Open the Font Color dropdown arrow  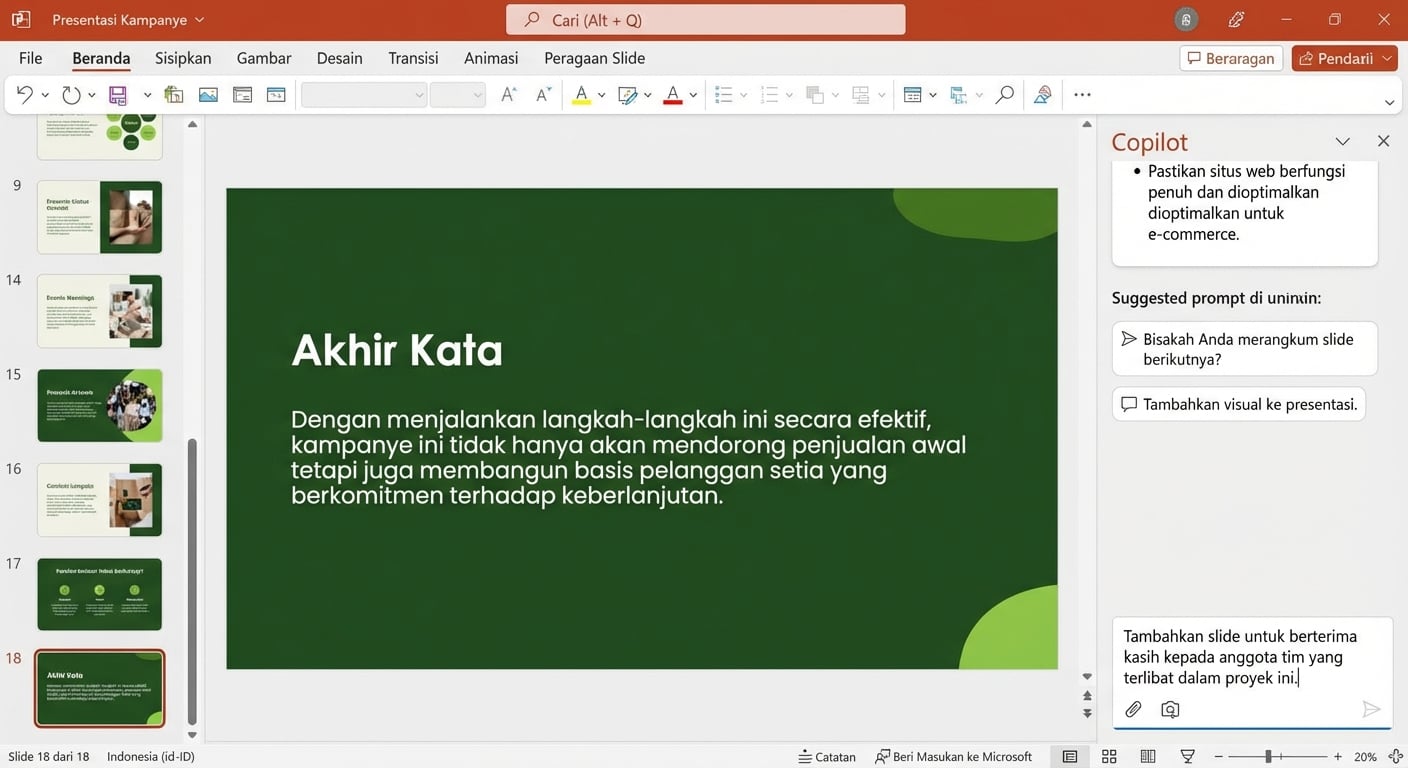tap(693, 95)
